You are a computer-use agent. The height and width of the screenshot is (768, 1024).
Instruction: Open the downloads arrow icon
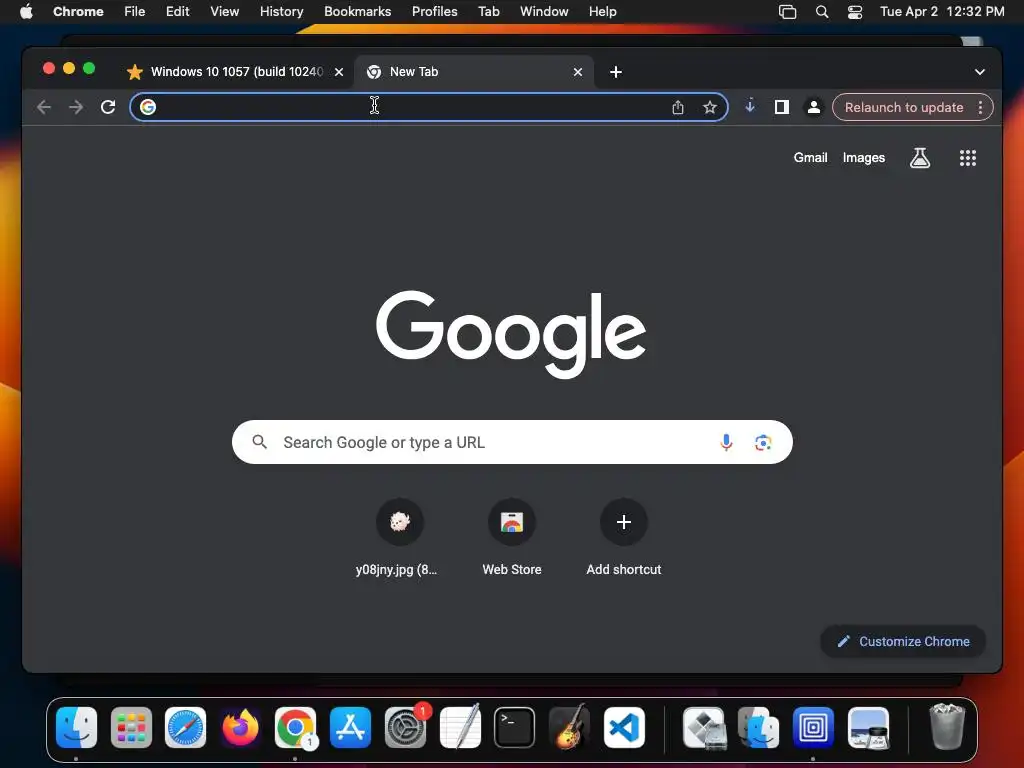750,106
